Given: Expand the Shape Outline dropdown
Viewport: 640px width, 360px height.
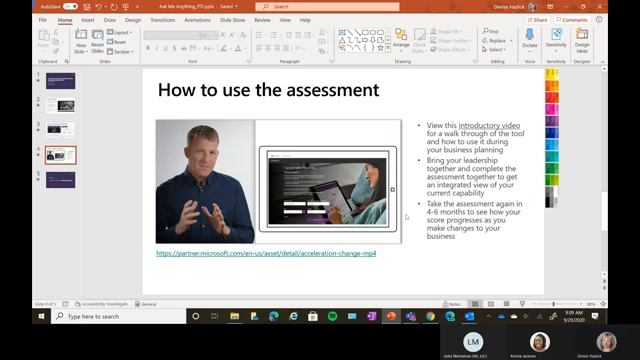Looking at the screenshot, I should tap(451, 40).
